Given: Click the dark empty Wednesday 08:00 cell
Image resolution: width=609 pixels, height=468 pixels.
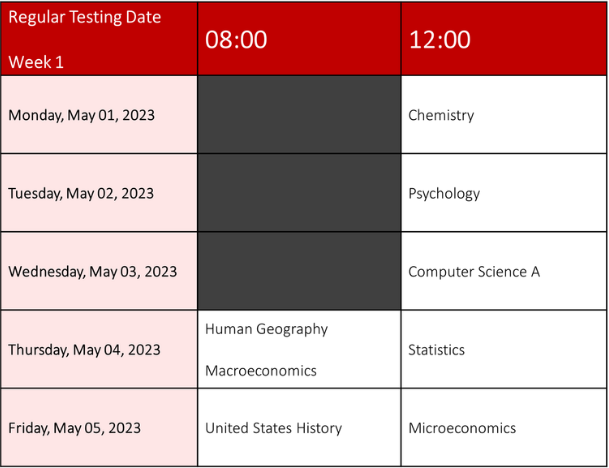Looking at the screenshot, I should click(299, 272).
